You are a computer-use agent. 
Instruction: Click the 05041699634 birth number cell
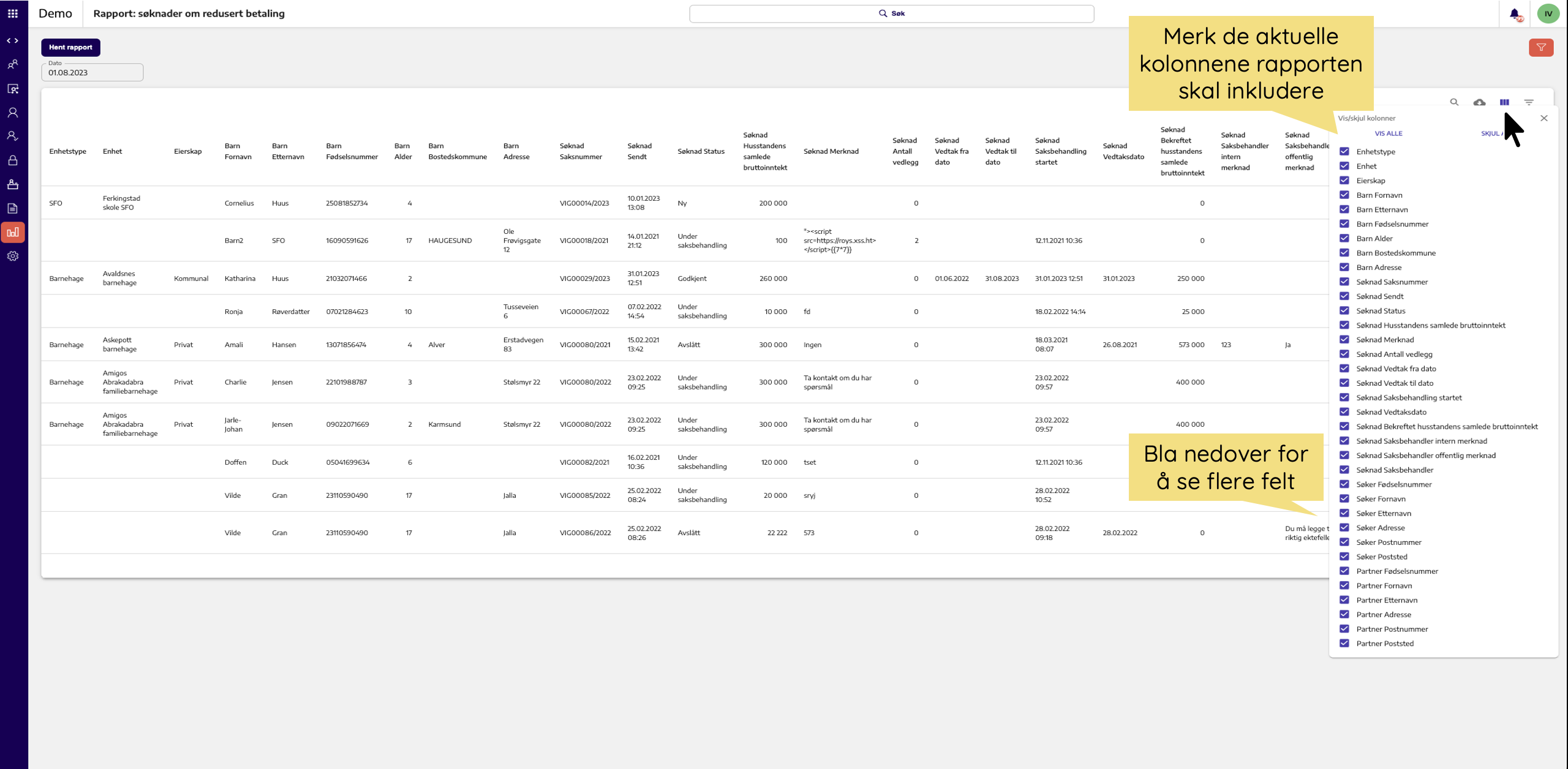point(348,462)
